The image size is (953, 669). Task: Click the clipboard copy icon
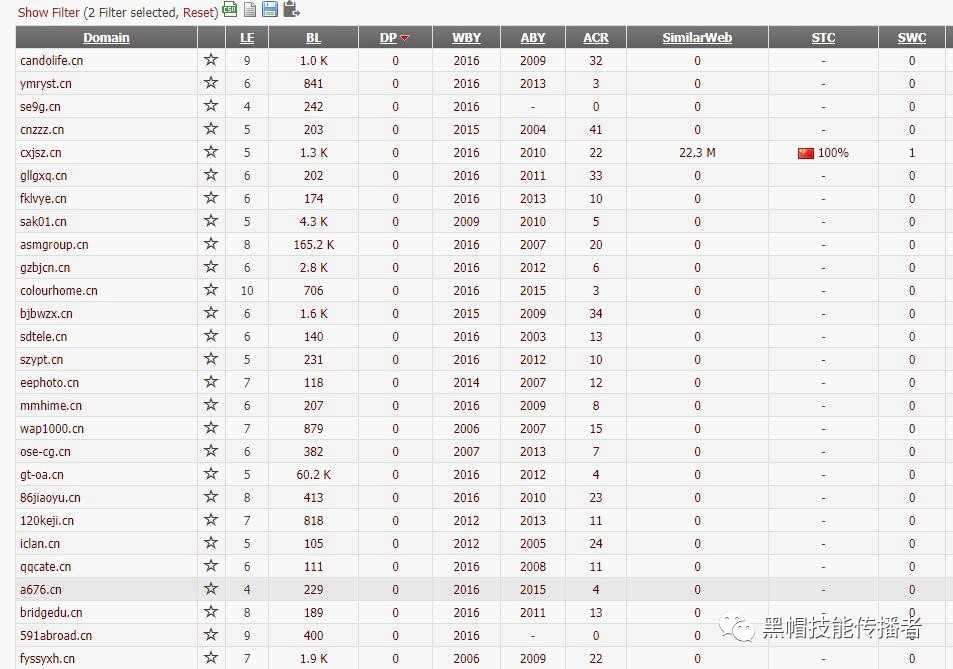click(x=291, y=10)
